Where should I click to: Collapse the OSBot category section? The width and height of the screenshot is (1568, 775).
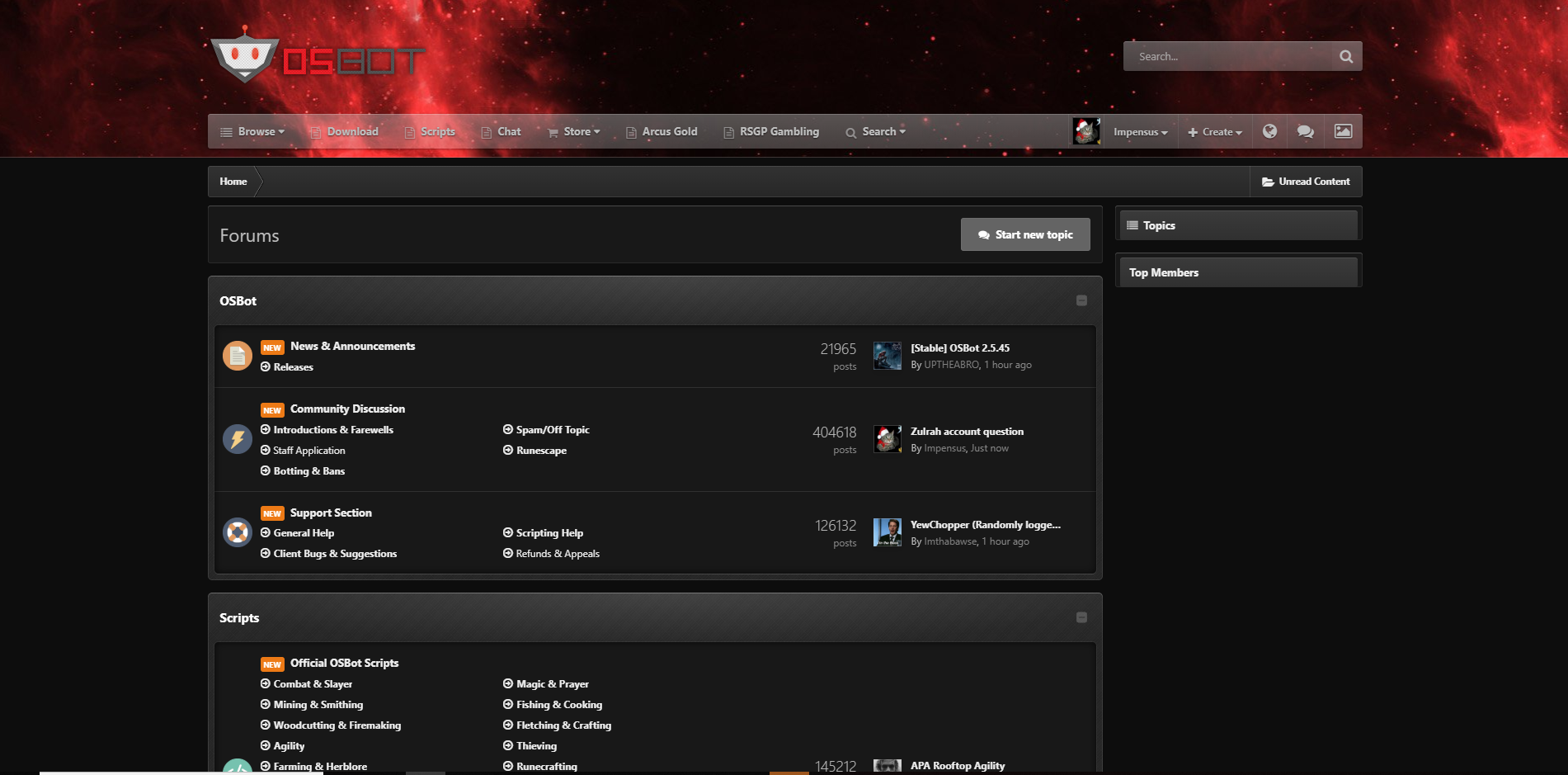point(1081,300)
